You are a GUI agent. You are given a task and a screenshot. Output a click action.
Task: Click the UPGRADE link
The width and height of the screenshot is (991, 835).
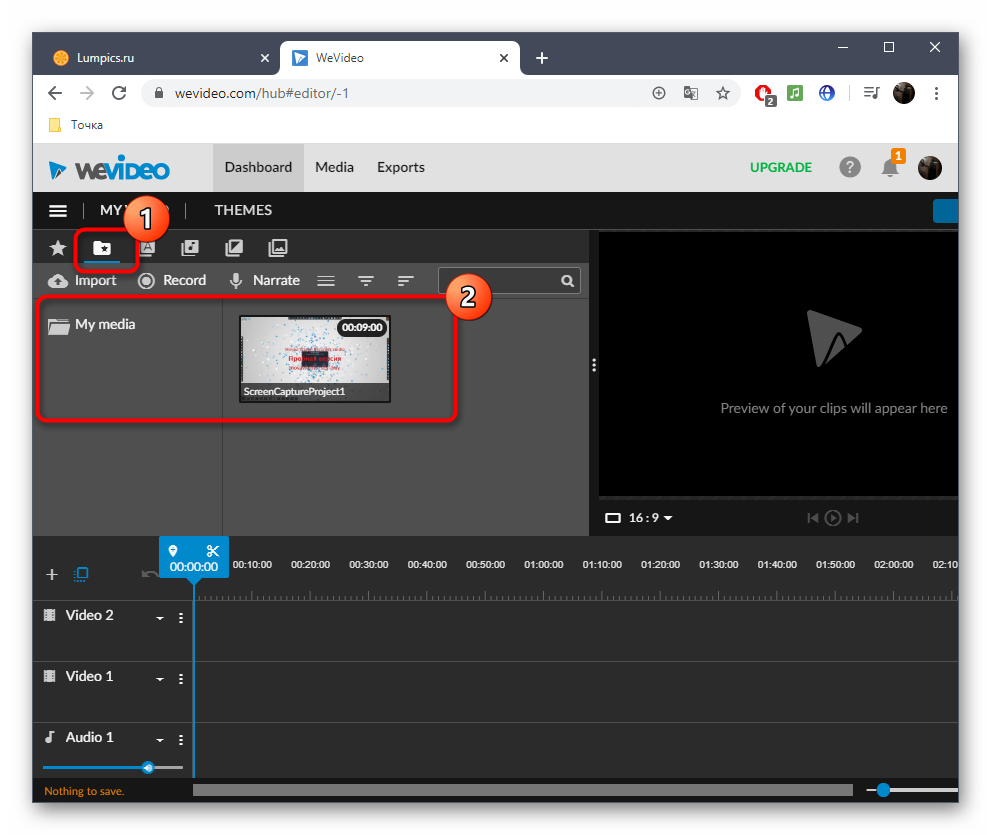point(780,167)
